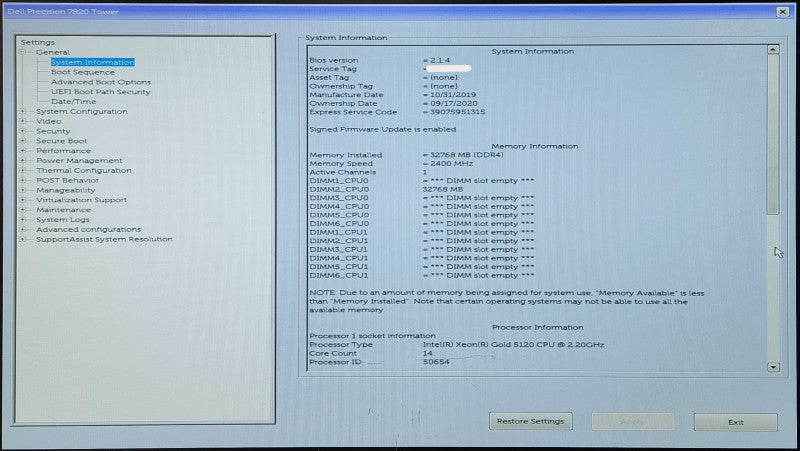800x451 pixels.
Task: Open Boot Sequence settings
Action: click(83, 72)
